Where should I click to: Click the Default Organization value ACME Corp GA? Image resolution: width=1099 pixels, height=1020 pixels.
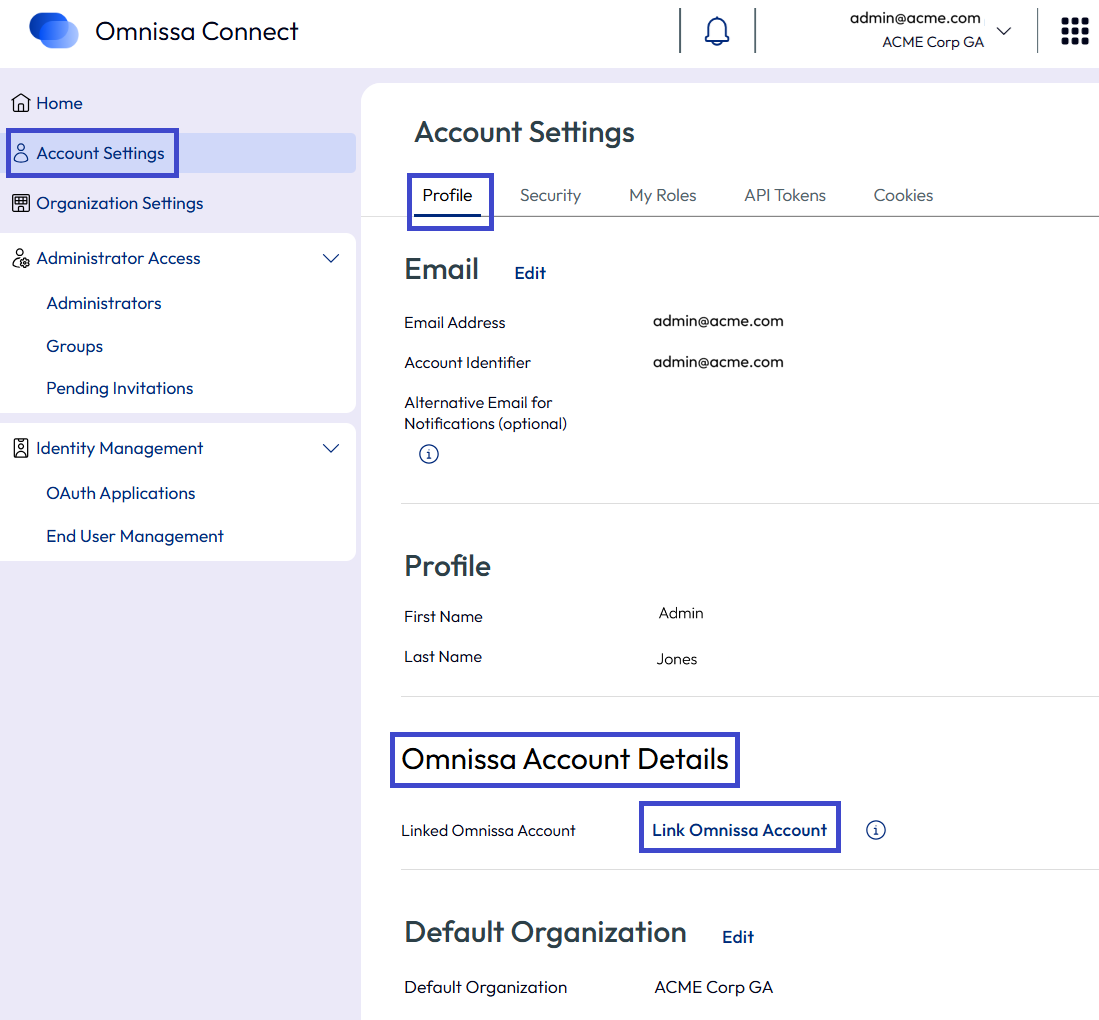[x=714, y=987]
